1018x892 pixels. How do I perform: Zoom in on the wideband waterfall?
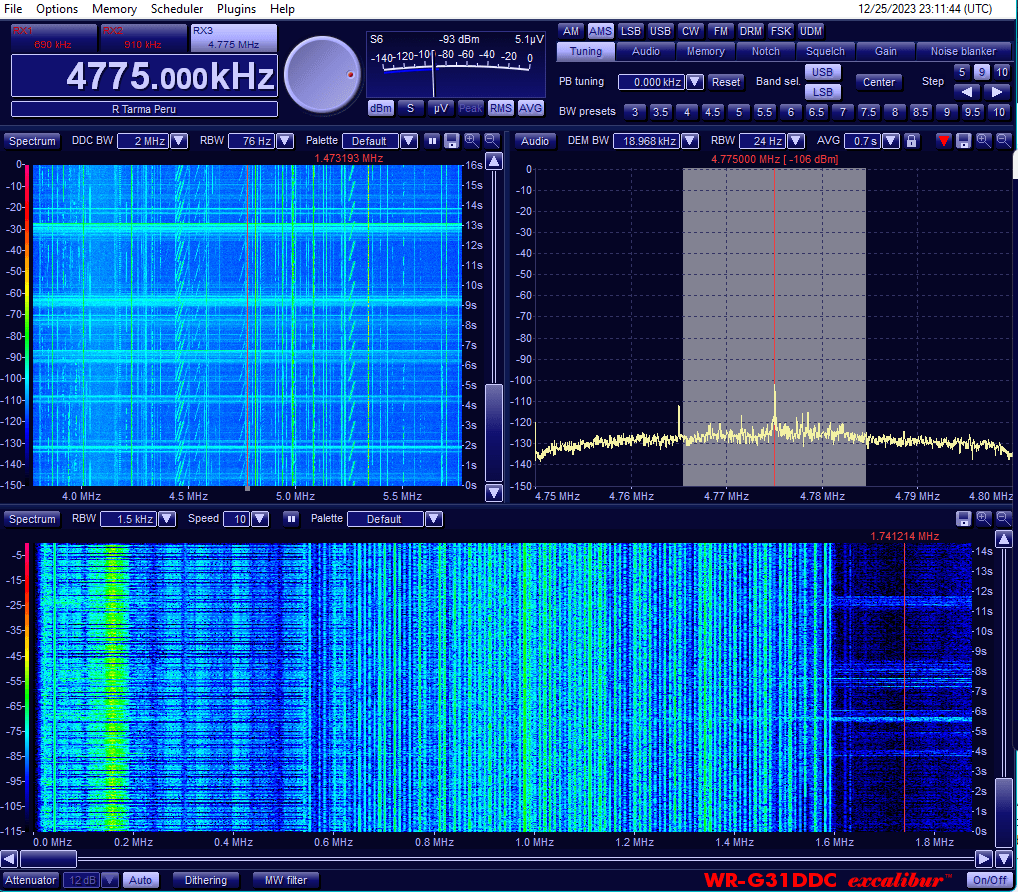[x=984, y=518]
